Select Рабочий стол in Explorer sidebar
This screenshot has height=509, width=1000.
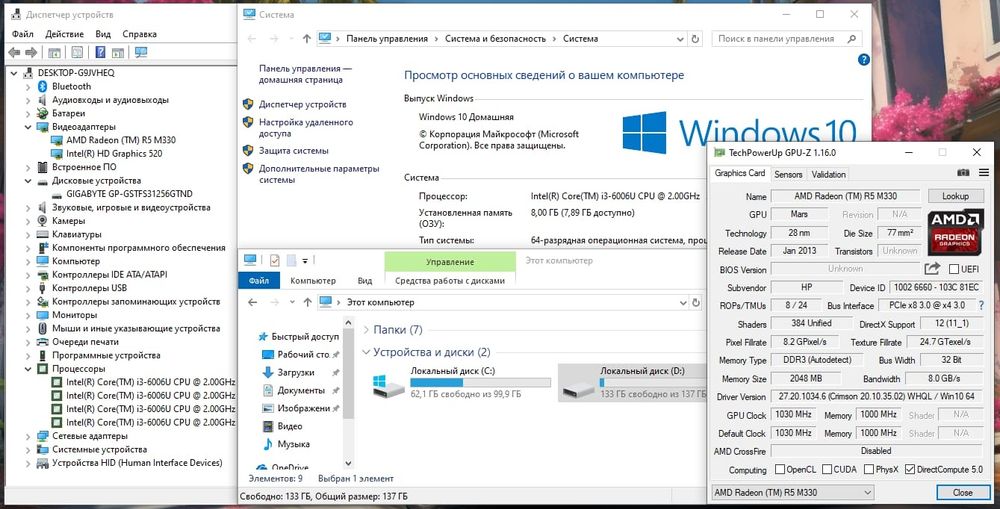coord(303,355)
